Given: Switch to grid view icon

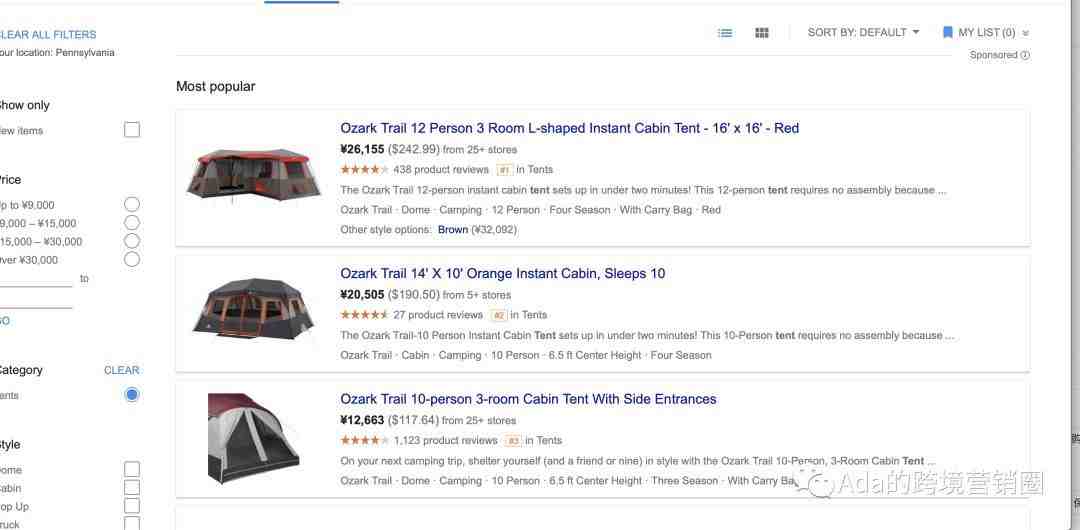Looking at the screenshot, I should point(761,32).
